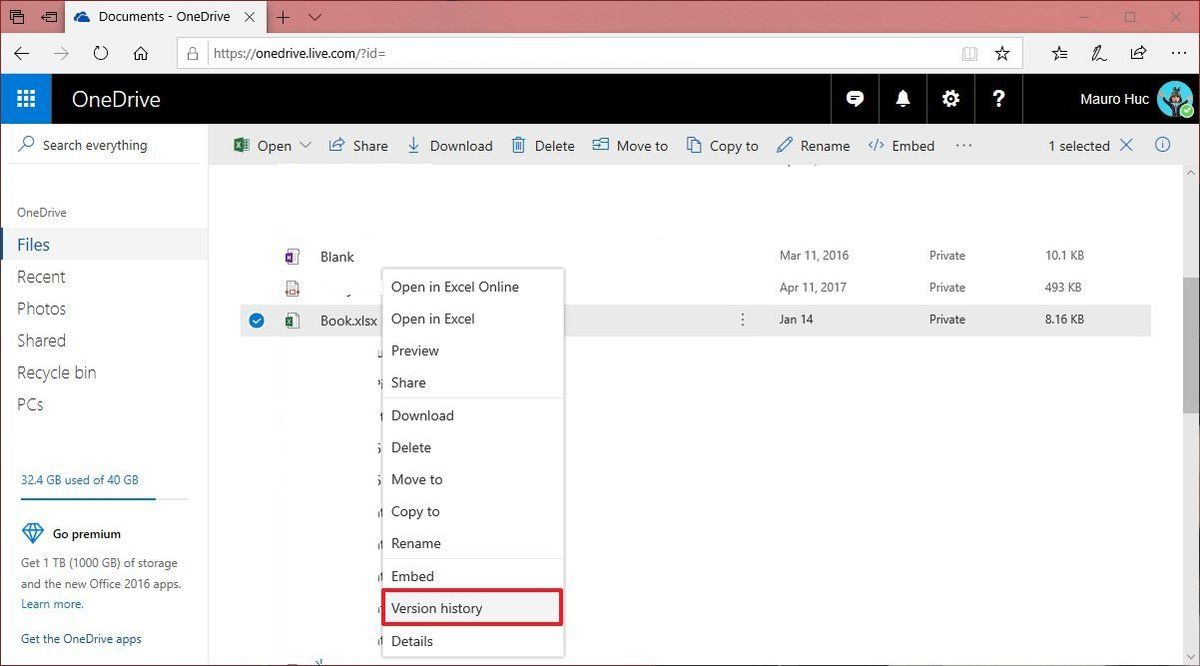Share the selected file using the toolbar
The width and height of the screenshot is (1200, 666).
(358, 145)
